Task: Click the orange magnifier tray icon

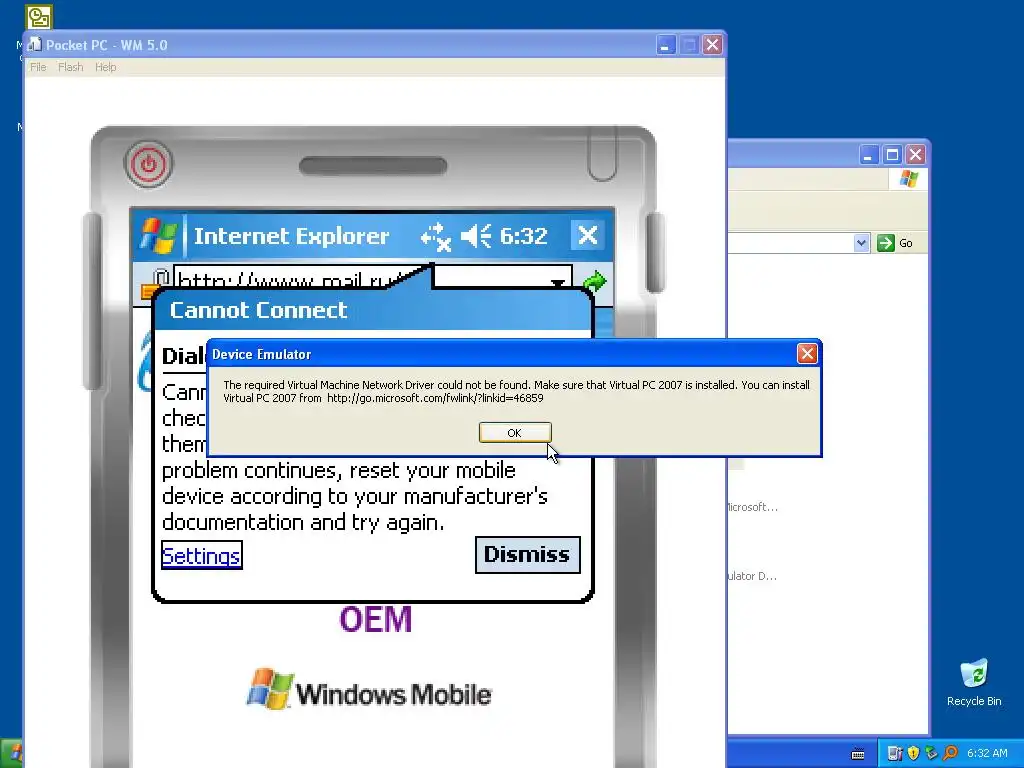Action: (x=950, y=754)
